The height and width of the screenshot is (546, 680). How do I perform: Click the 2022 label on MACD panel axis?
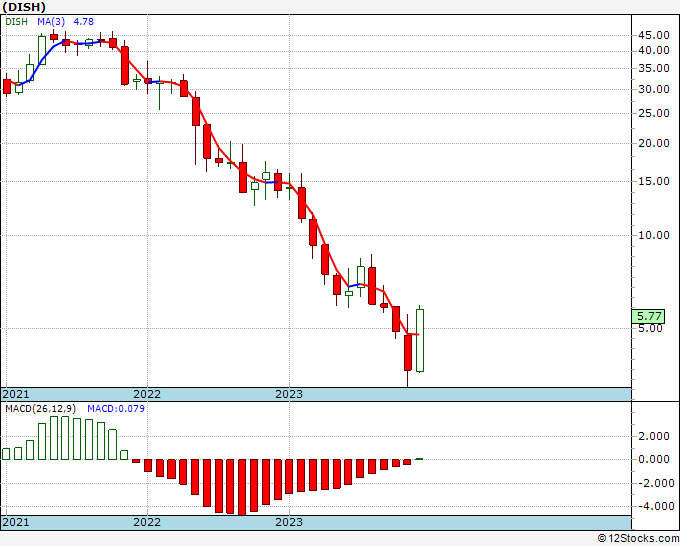pos(147,522)
